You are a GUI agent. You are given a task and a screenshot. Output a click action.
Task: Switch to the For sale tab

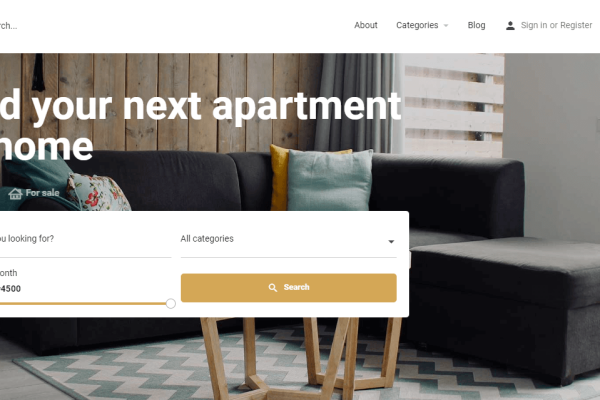tap(34, 193)
